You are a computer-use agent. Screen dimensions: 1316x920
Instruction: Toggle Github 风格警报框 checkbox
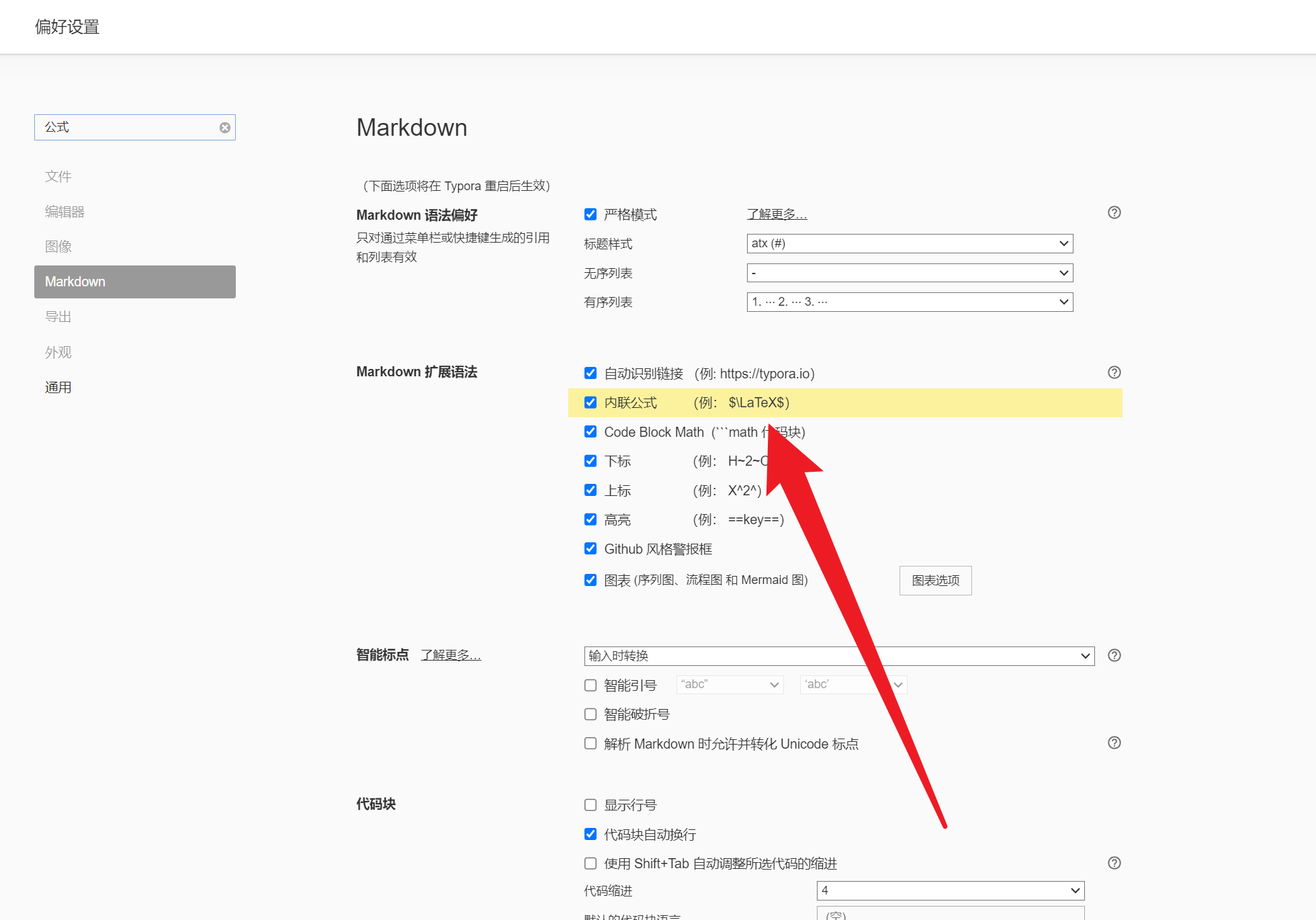coord(590,548)
